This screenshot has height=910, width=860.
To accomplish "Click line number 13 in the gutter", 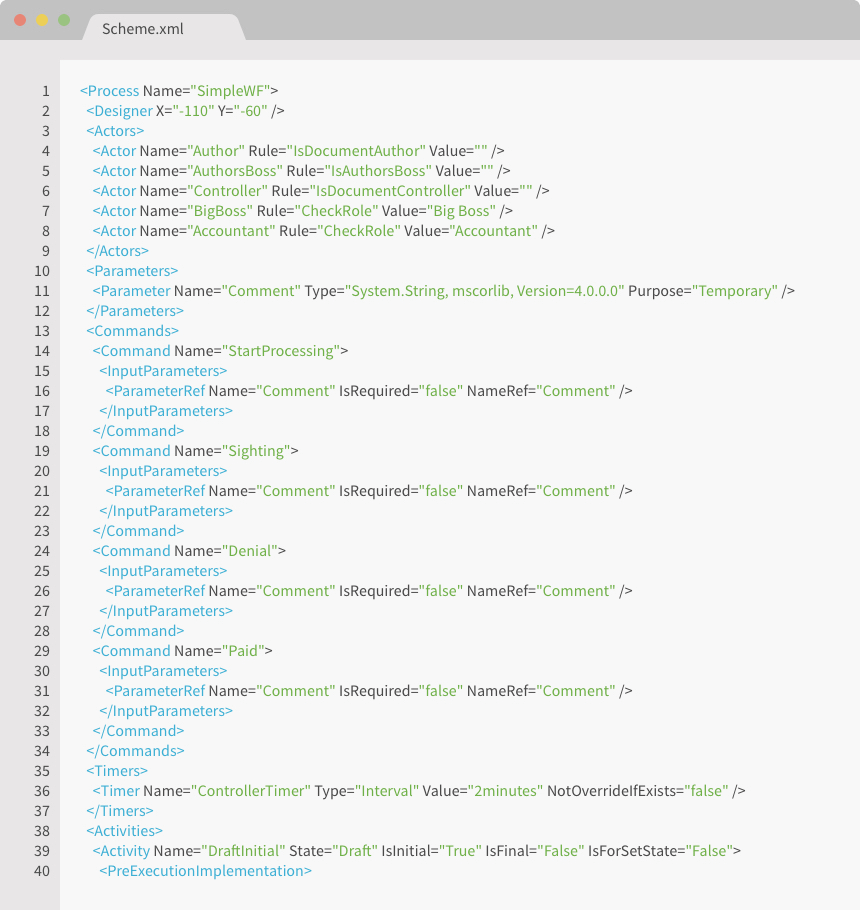I will [x=42, y=331].
